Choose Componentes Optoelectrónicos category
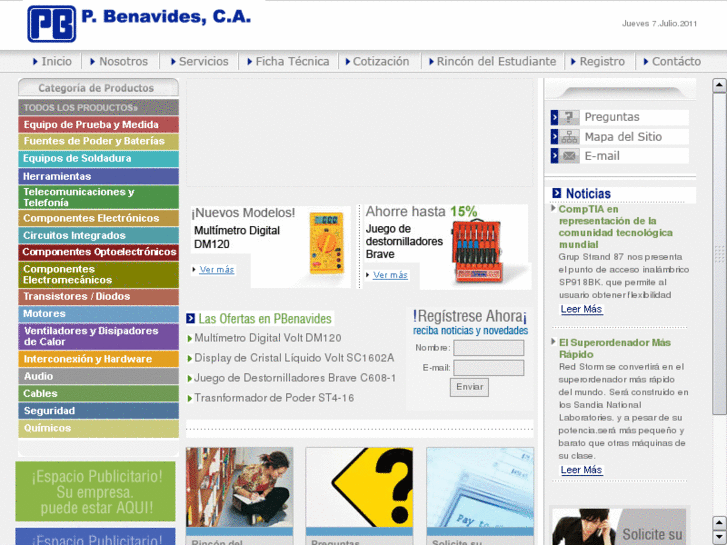 pyautogui.click(x=98, y=252)
